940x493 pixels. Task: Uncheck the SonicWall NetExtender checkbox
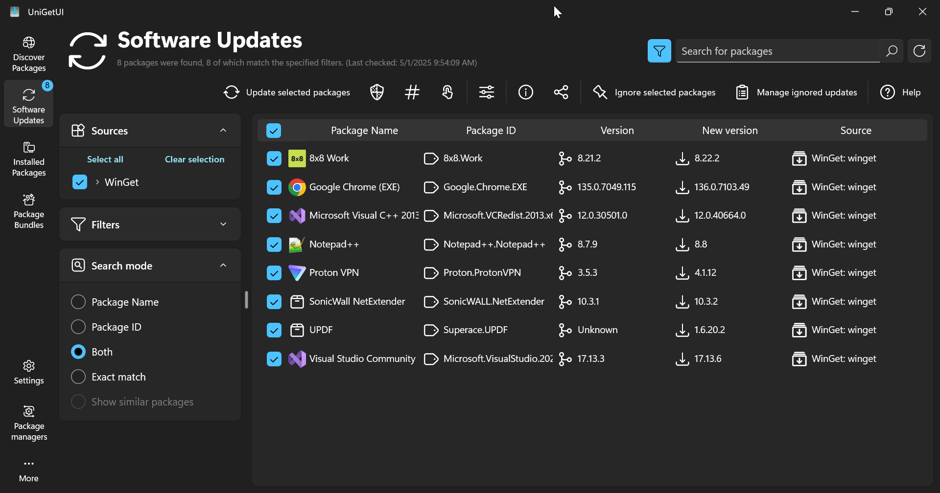point(274,301)
